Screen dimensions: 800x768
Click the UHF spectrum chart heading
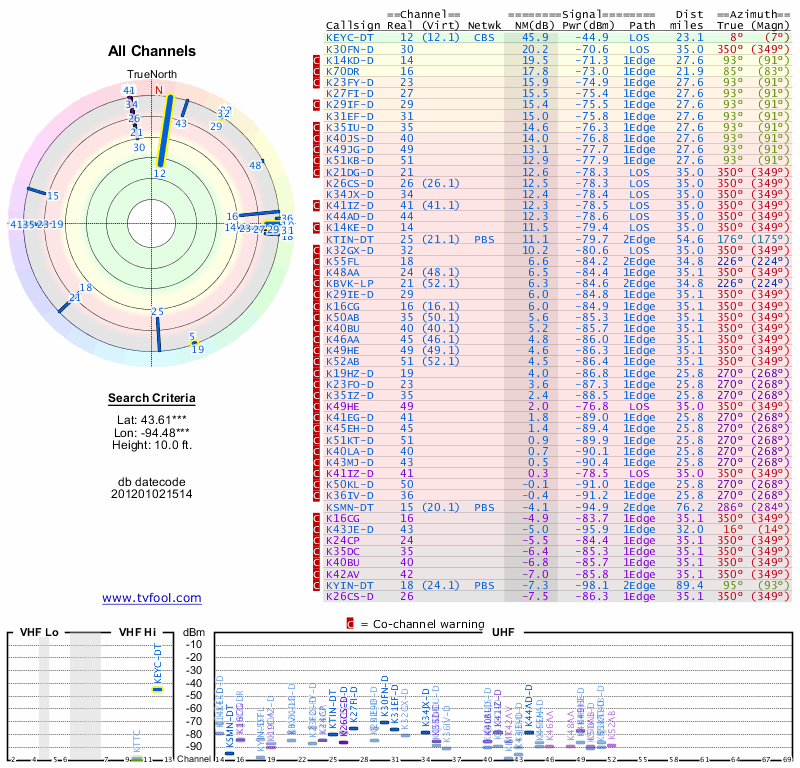click(503, 633)
